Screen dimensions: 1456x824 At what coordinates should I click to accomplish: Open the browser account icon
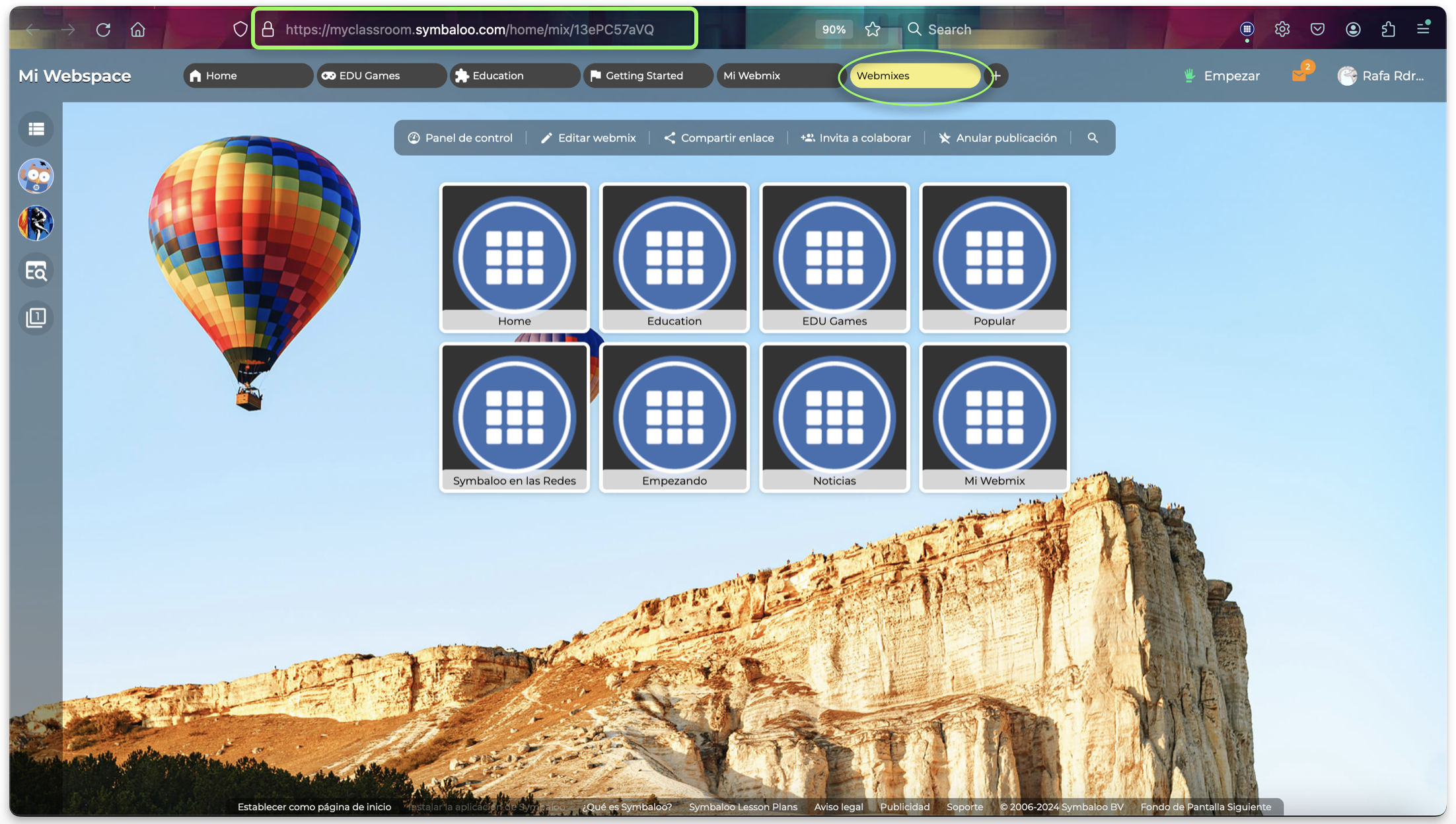click(x=1353, y=29)
